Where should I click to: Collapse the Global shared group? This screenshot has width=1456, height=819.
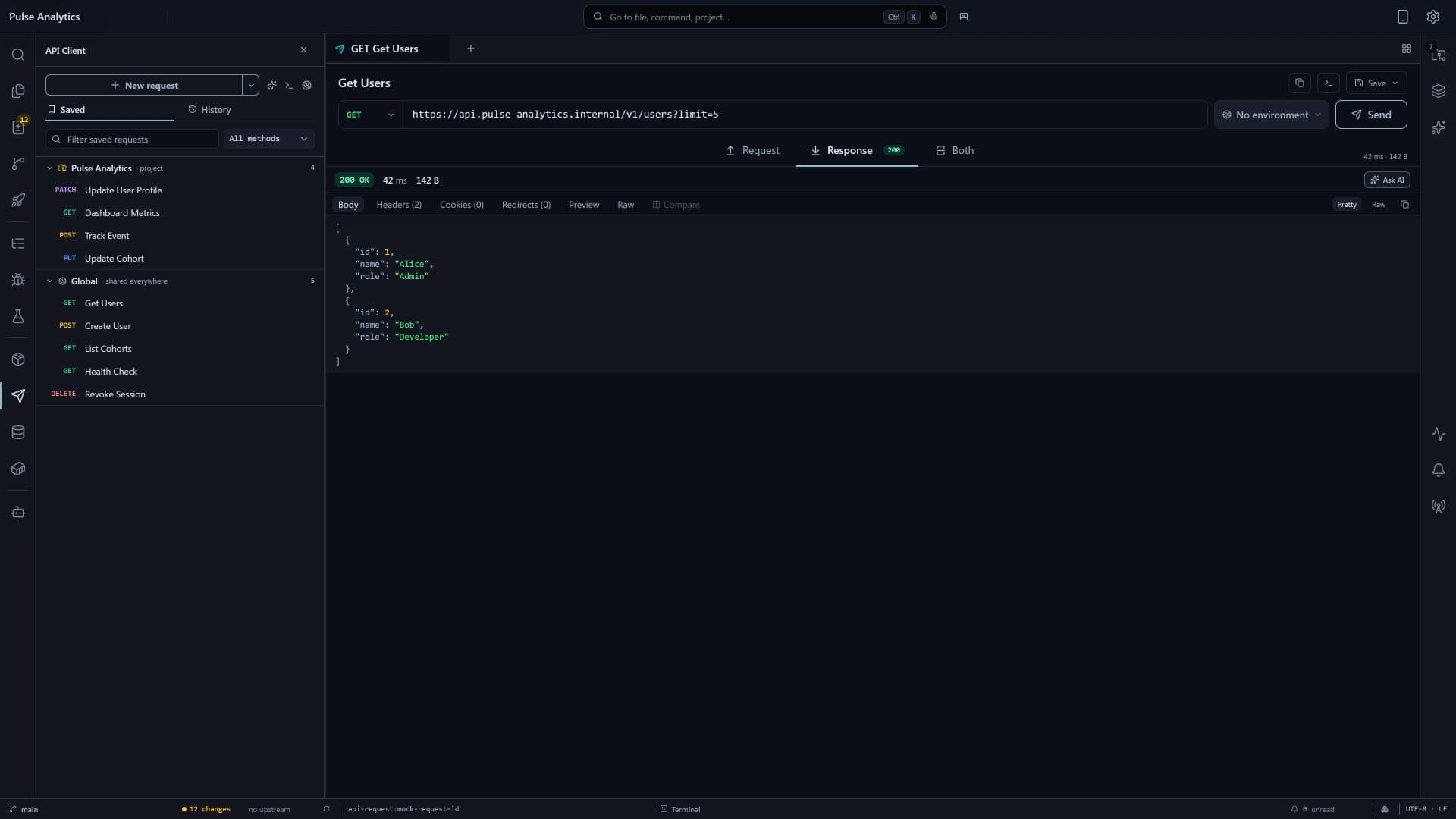50,281
